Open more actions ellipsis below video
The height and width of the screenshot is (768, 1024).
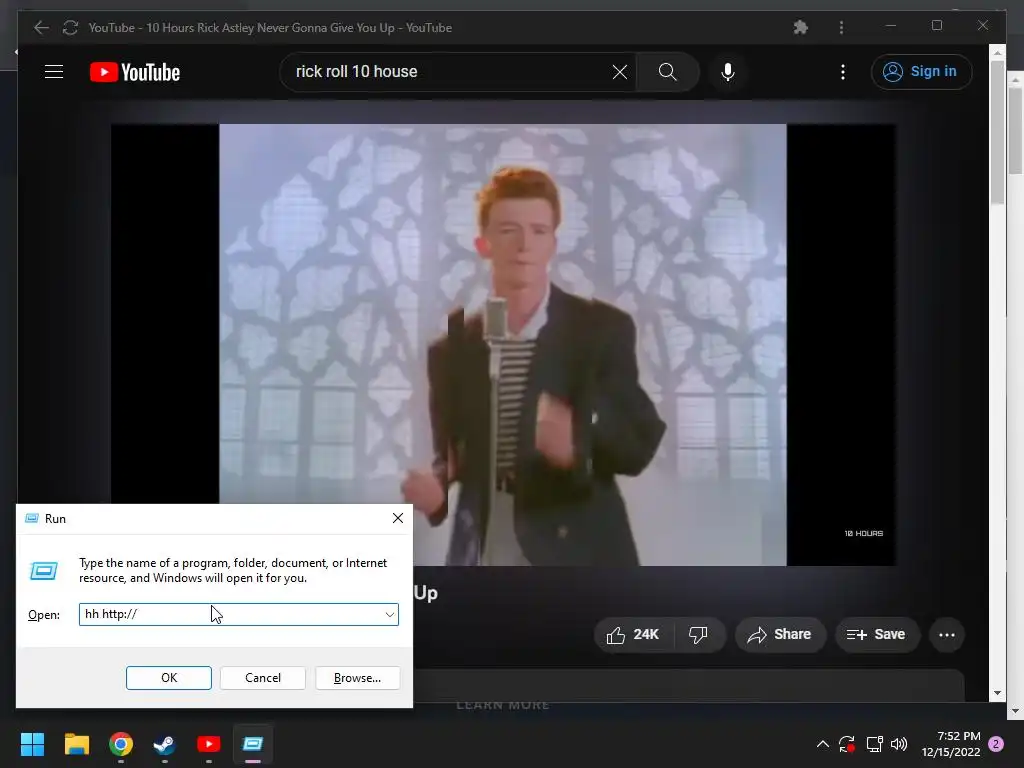pyautogui.click(x=946, y=635)
